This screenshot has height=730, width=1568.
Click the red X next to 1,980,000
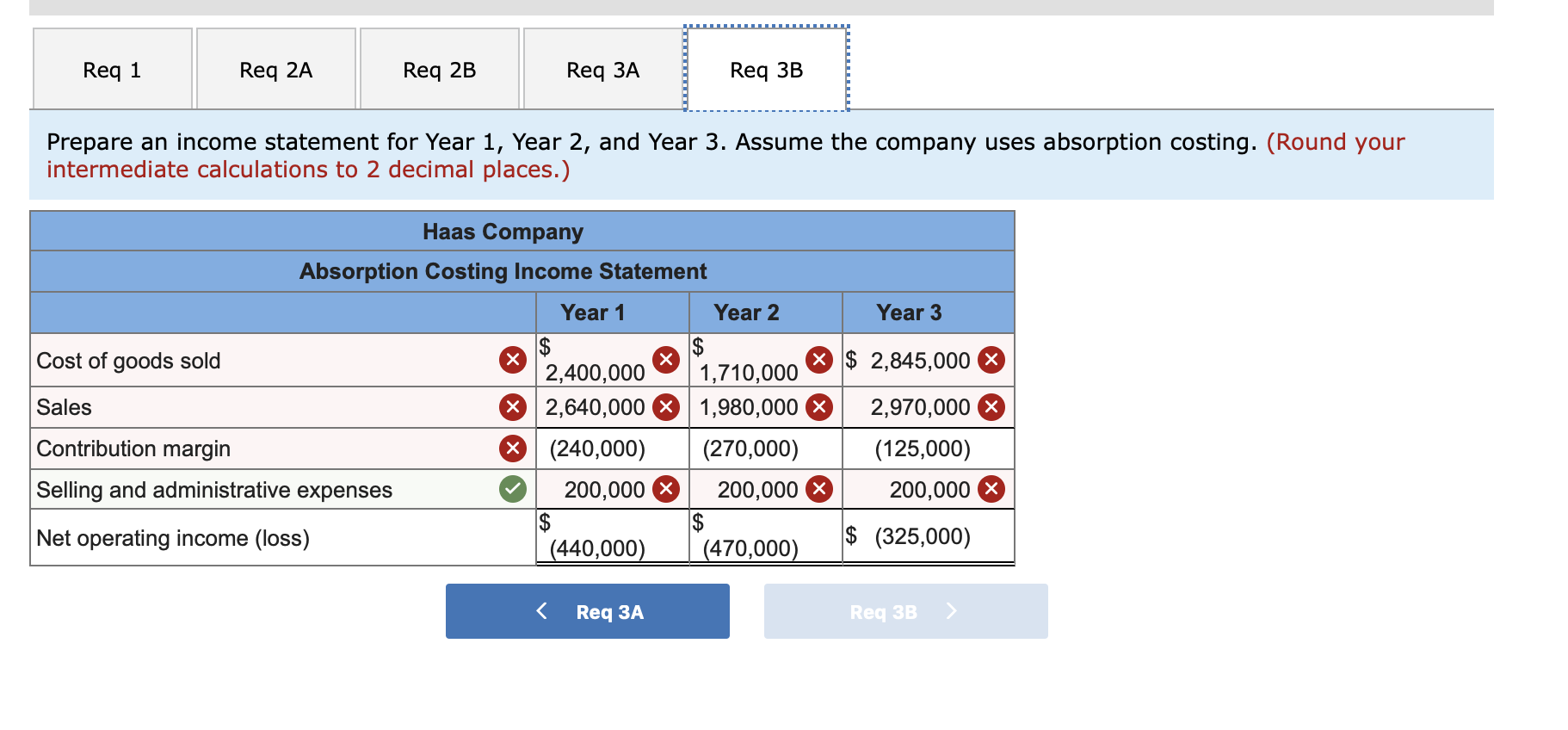click(x=819, y=407)
